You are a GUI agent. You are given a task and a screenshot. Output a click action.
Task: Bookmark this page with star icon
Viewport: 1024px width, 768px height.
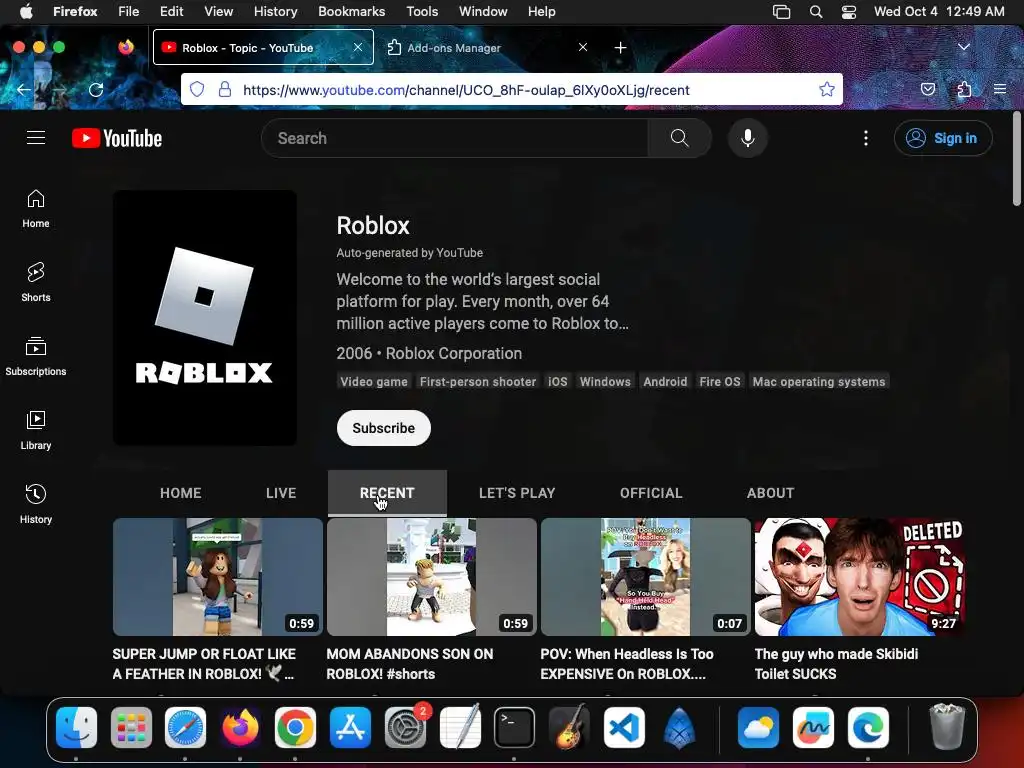coord(827,89)
